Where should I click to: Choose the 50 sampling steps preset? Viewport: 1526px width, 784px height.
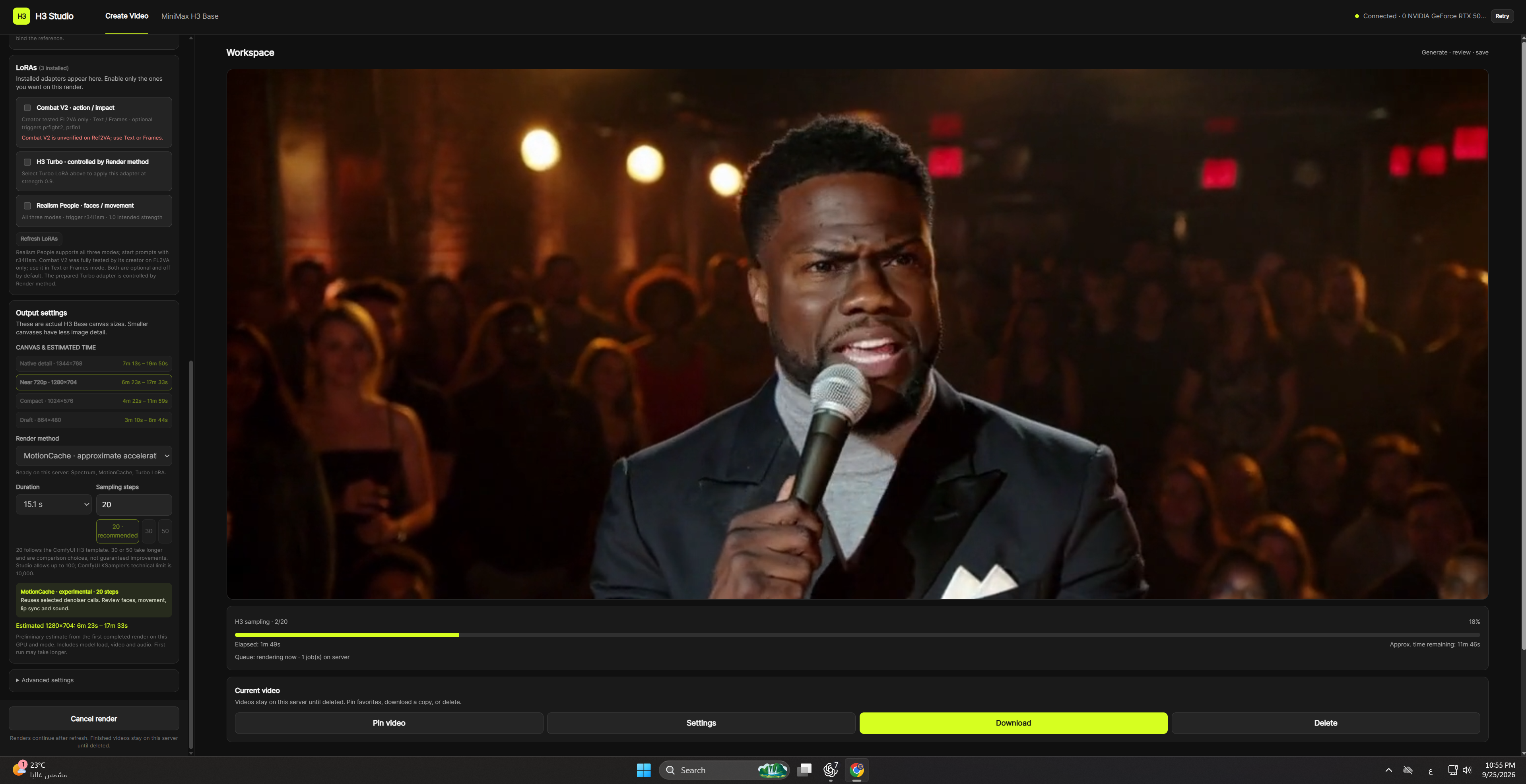pyautogui.click(x=165, y=531)
